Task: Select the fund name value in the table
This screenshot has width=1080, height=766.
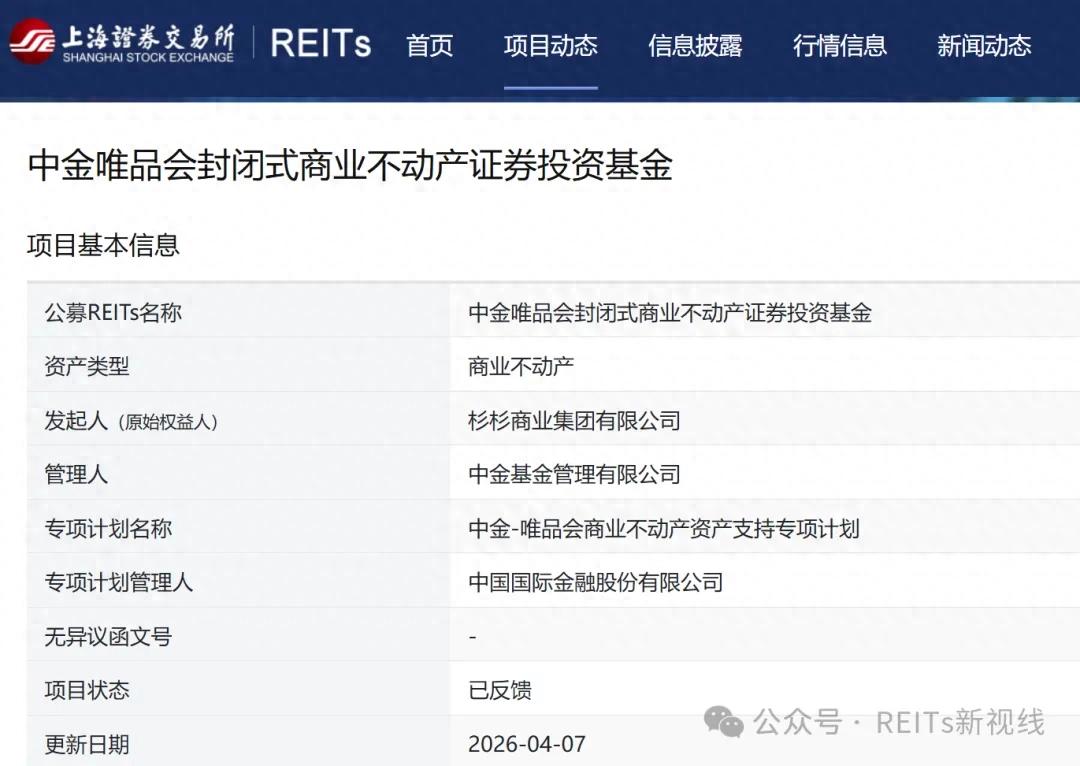Action: click(x=669, y=313)
